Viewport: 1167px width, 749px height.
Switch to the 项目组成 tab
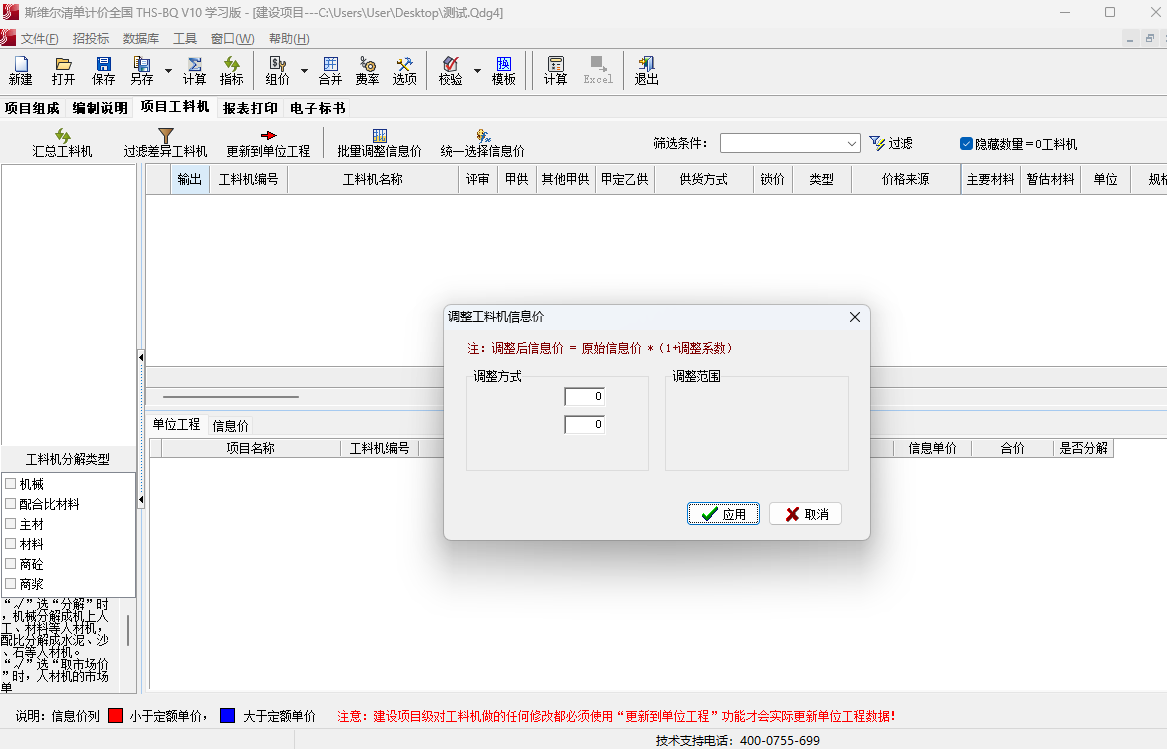tap(32, 108)
